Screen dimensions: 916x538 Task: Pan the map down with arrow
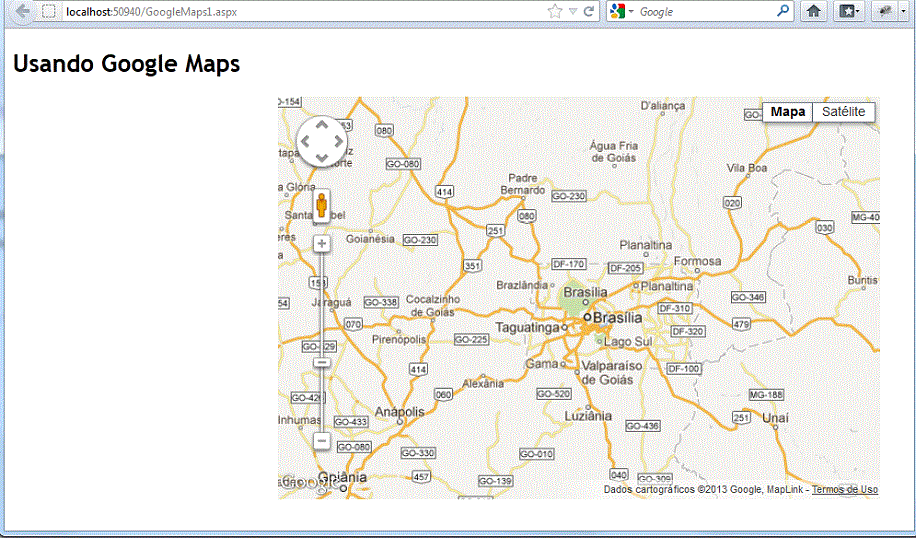[x=322, y=158]
